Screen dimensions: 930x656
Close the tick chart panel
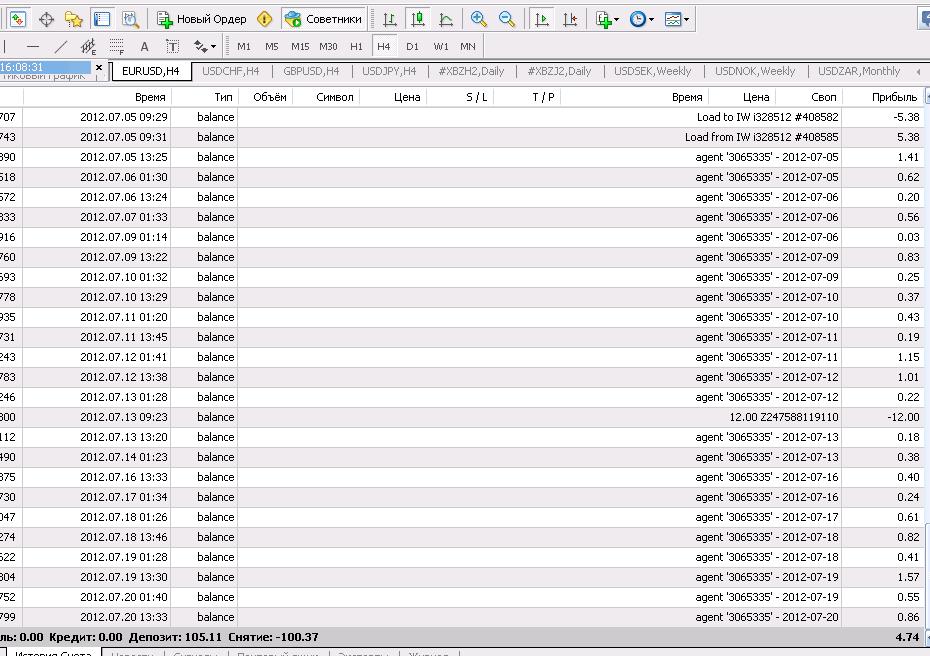click(x=99, y=68)
